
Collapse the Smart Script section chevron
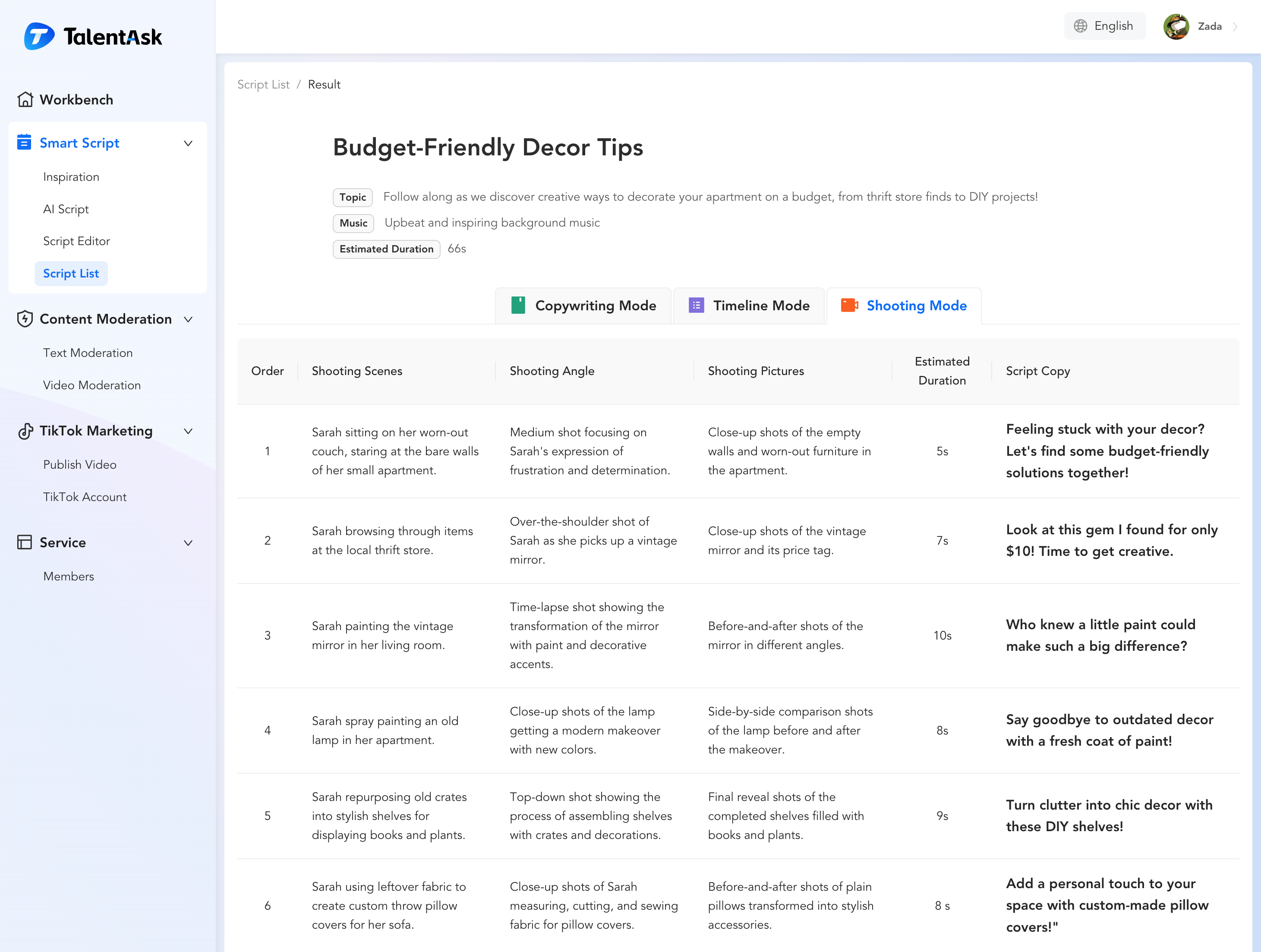(x=188, y=143)
